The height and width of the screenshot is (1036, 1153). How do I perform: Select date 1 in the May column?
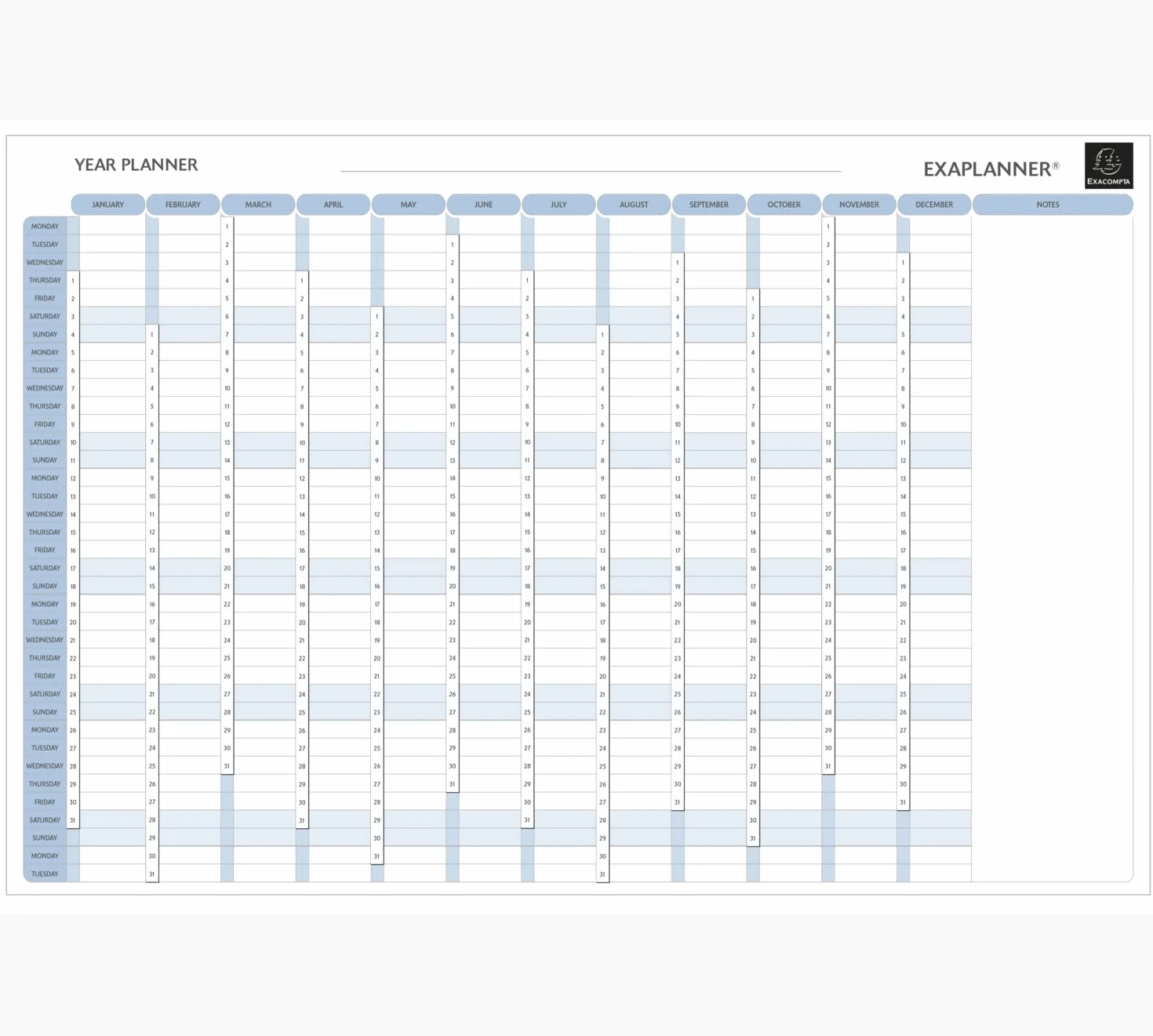(x=377, y=317)
